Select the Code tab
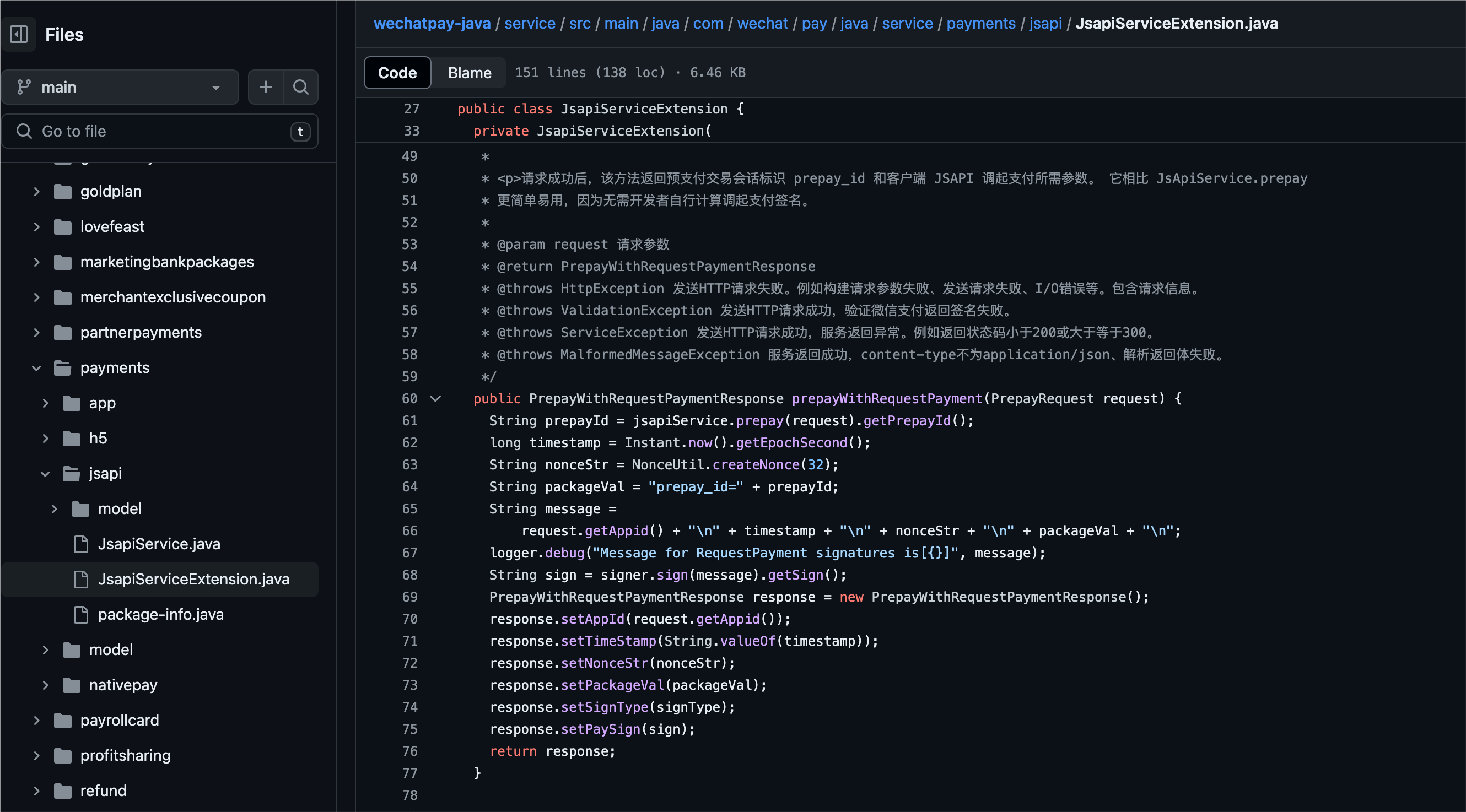The width and height of the screenshot is (1466, 812). [397, 73]
